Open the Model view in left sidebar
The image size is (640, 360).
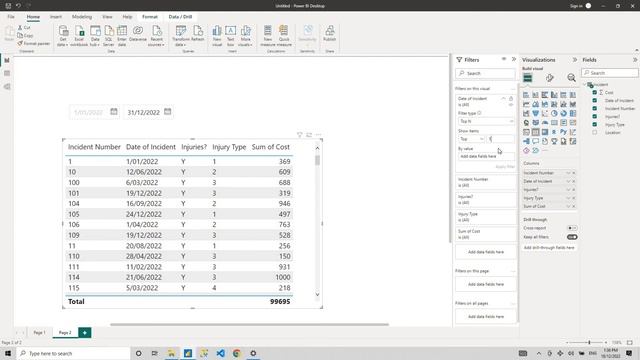coord(7,87)
